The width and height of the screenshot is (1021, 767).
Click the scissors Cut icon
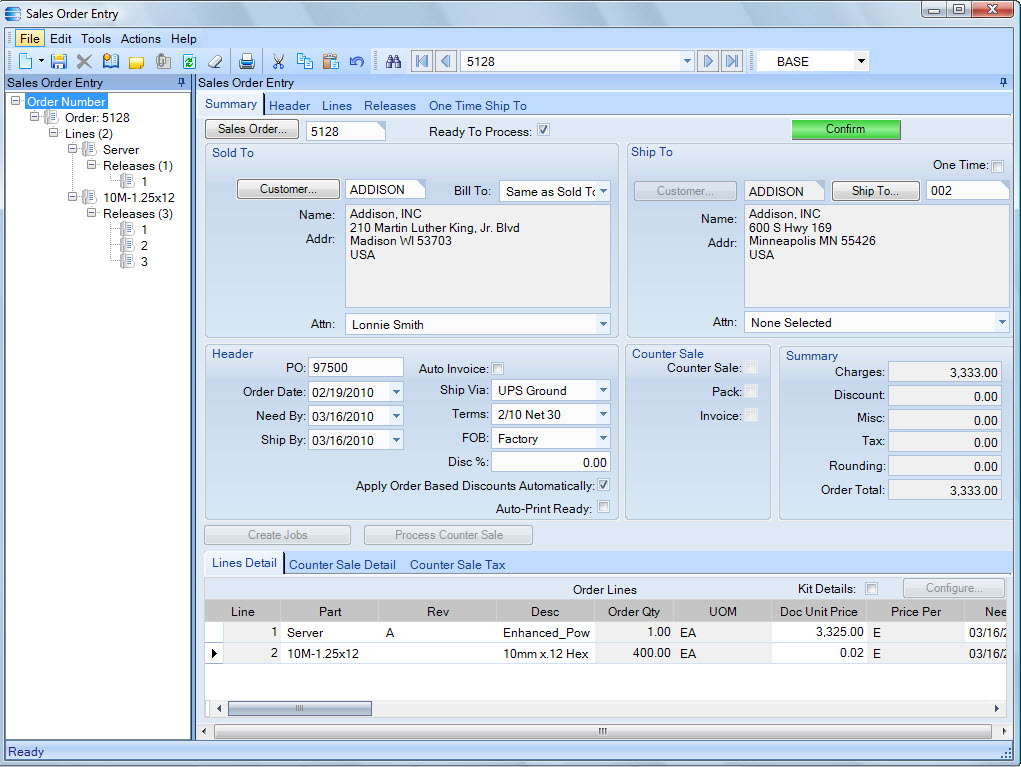[x=278, y=61]
